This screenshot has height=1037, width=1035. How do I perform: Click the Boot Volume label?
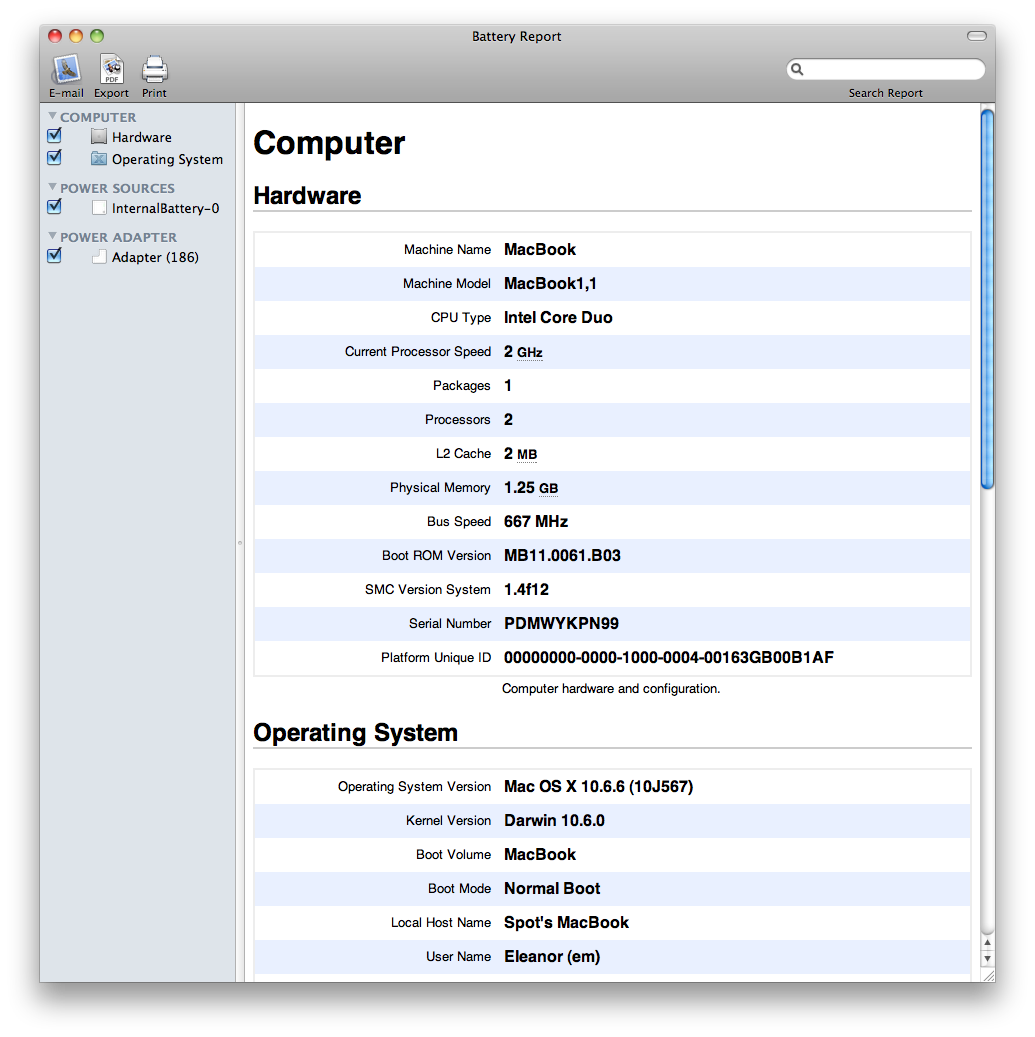(x=454, y=854)
